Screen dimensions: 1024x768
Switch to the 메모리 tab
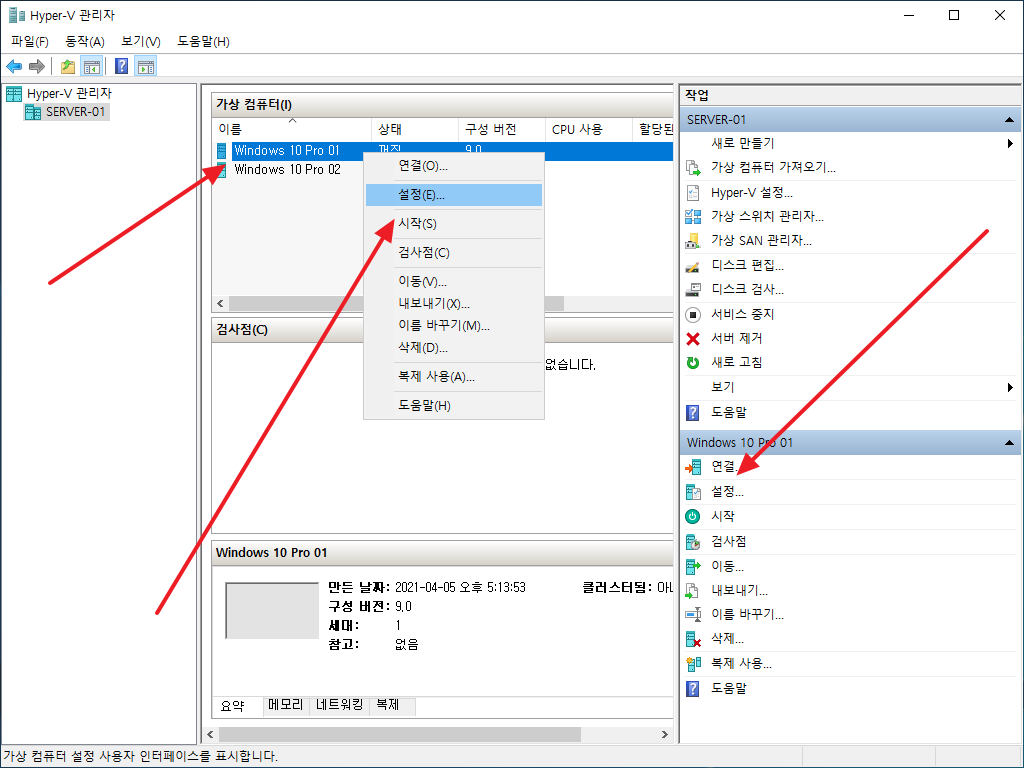[x=286, y=705]
